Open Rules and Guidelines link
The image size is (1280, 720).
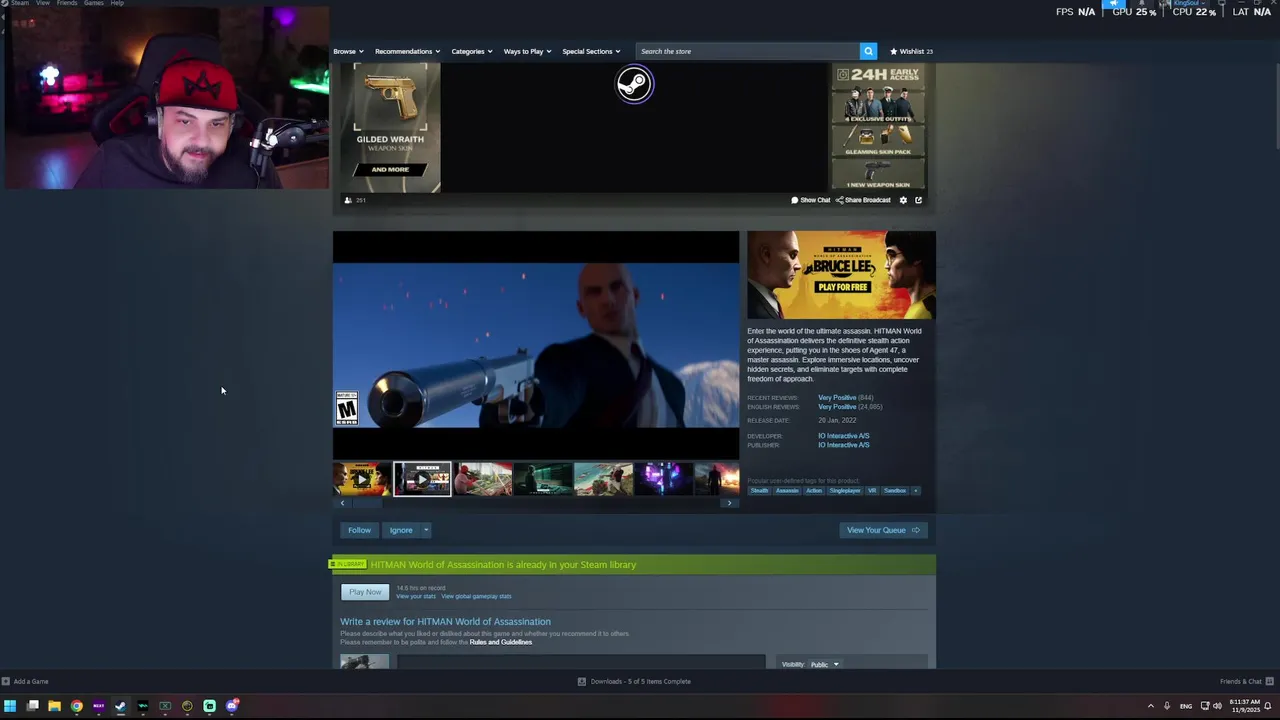[x=501, y=642]
